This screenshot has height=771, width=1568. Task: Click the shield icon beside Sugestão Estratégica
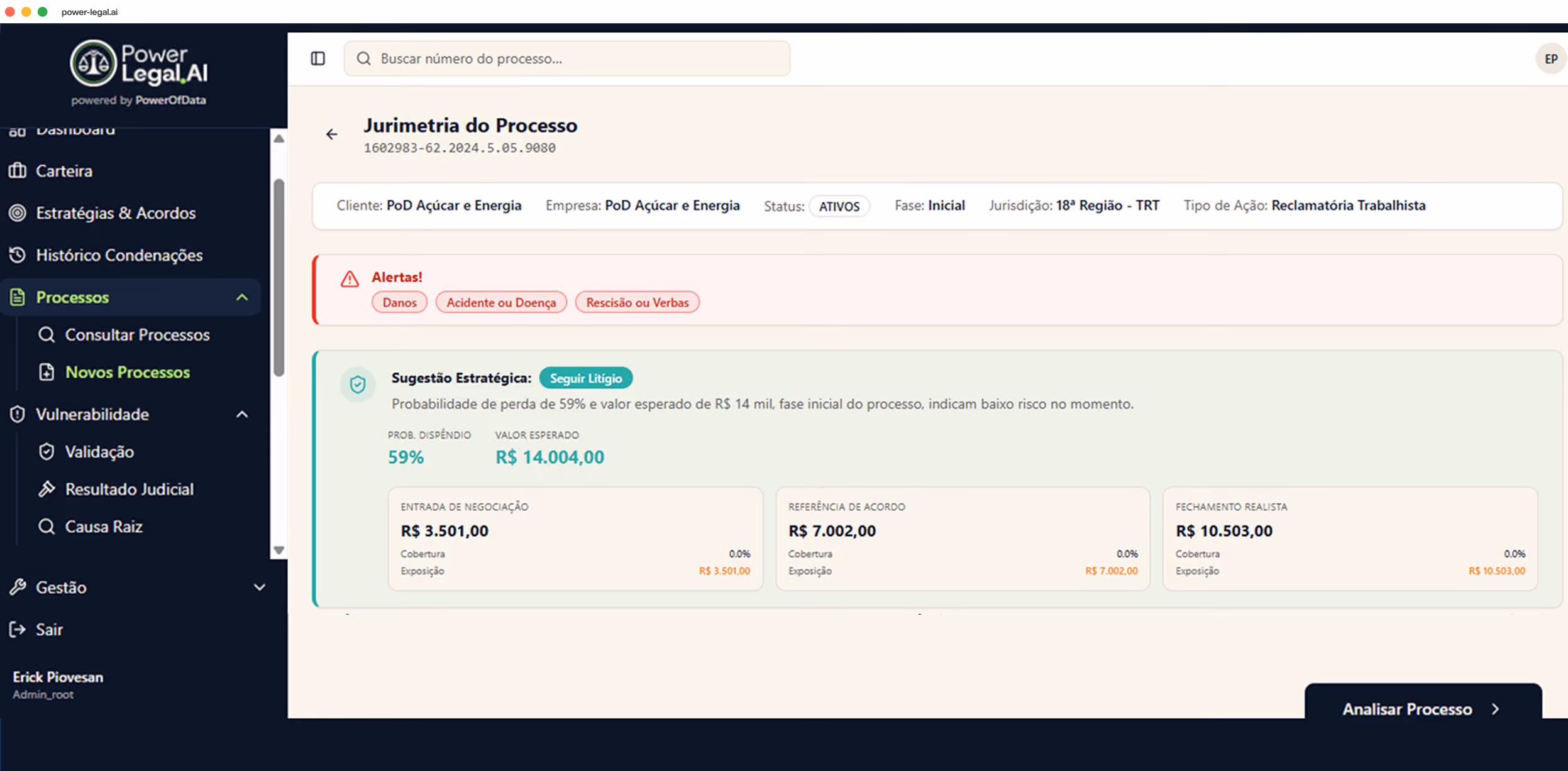point(358,384)
